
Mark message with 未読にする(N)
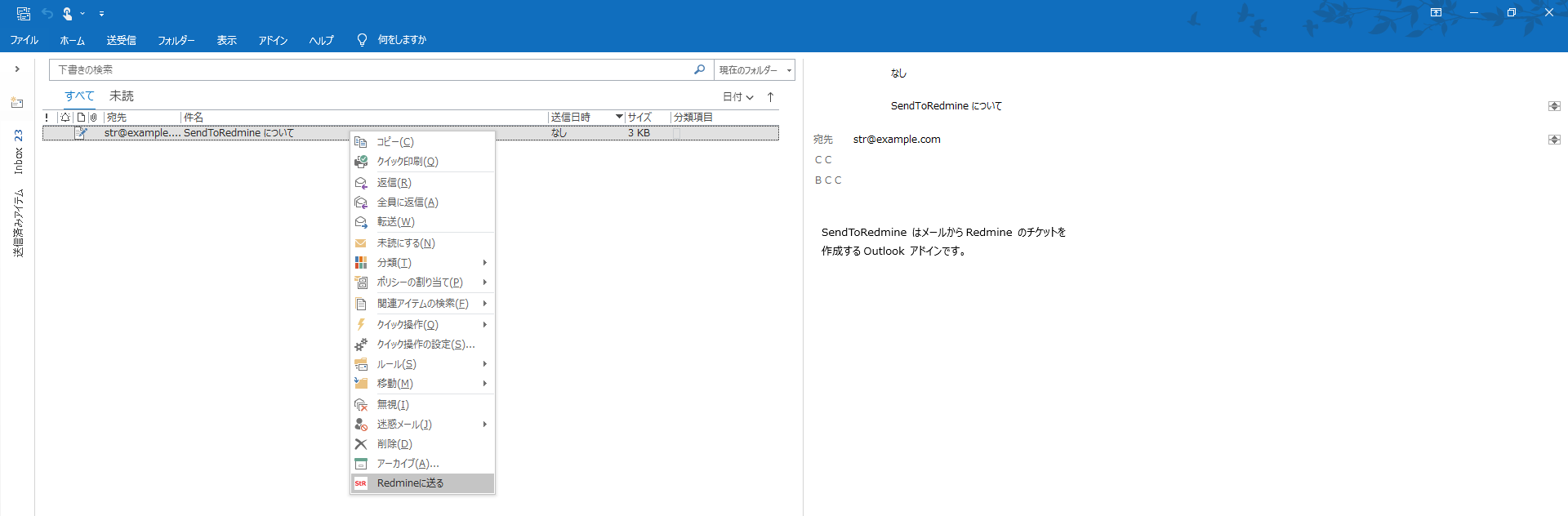[x=422, y=243]
